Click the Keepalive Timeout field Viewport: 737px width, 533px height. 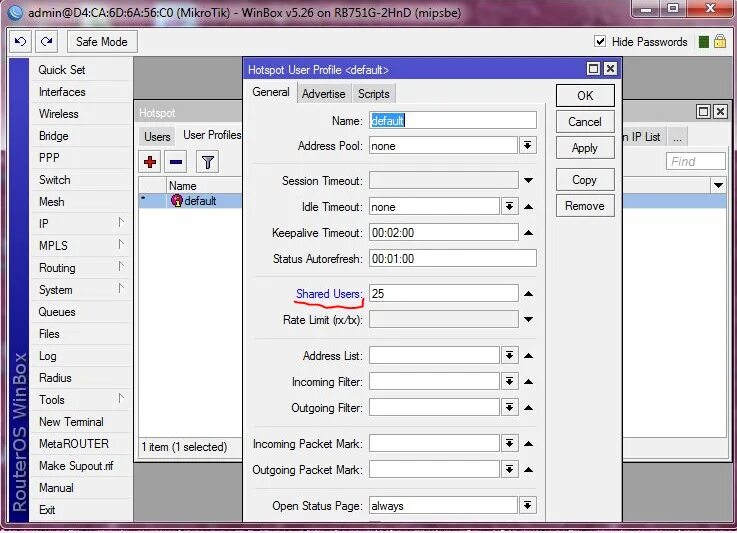(x=444, y=233)
